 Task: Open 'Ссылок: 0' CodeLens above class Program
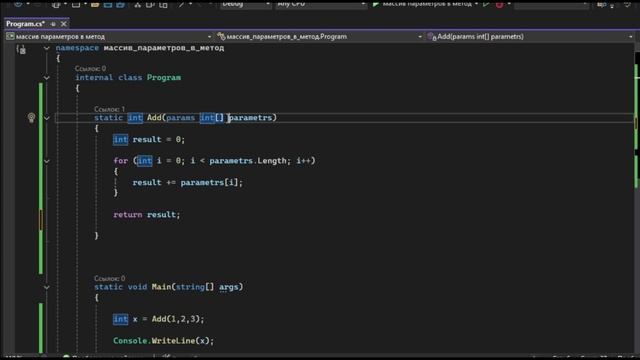click(90, 69)
